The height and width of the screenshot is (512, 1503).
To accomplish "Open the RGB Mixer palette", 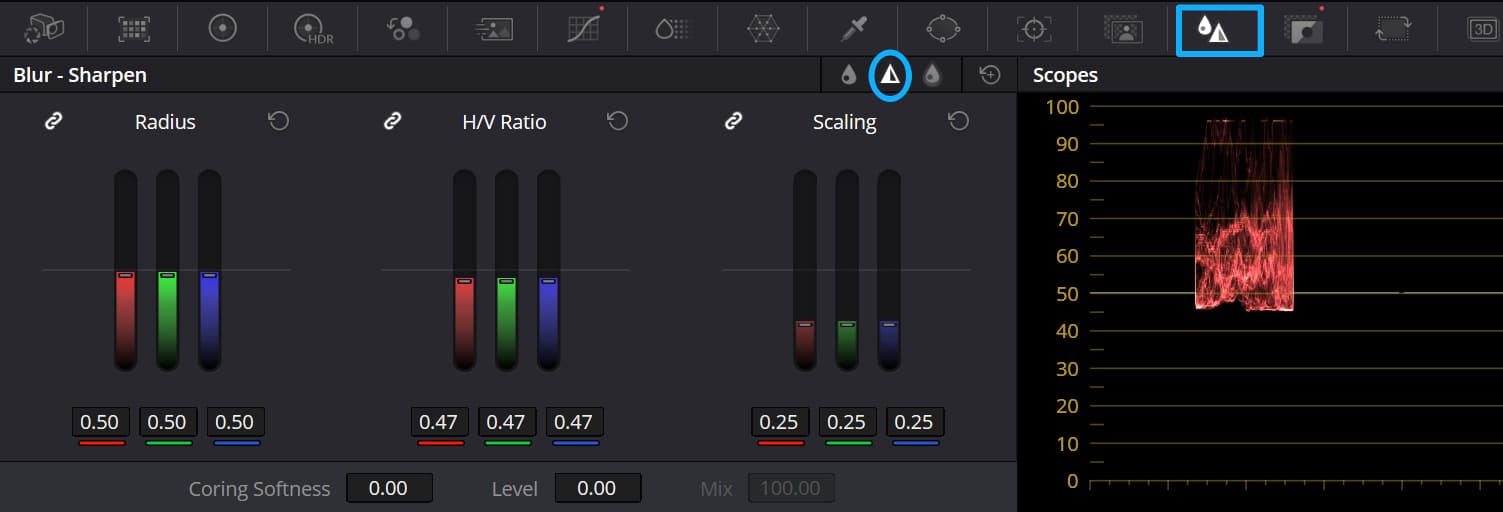I will click(x=403, y=29).
